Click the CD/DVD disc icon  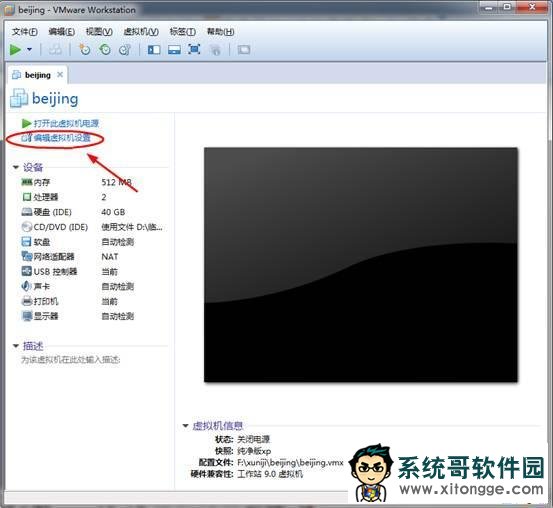coord(27,226)
